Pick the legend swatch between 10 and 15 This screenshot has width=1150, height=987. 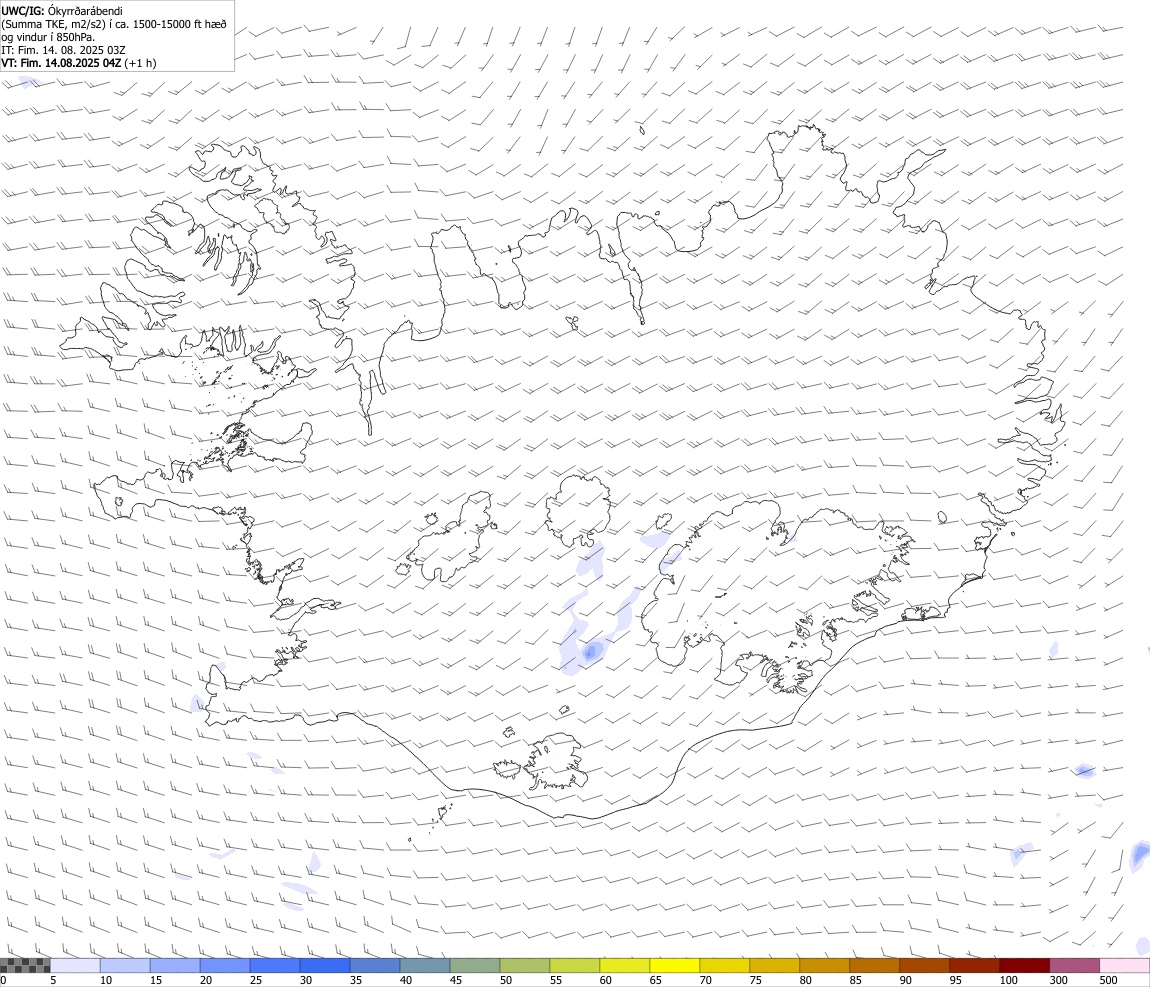pos(125,965)
